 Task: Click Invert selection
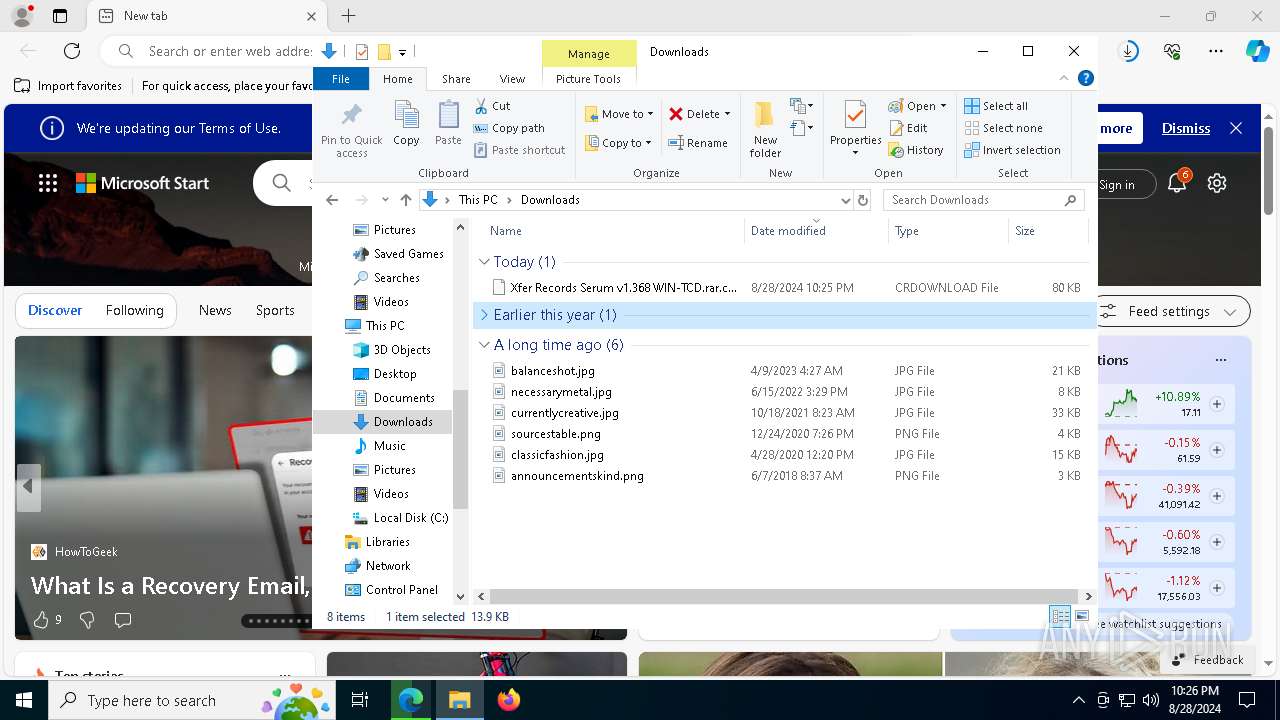1012,150
